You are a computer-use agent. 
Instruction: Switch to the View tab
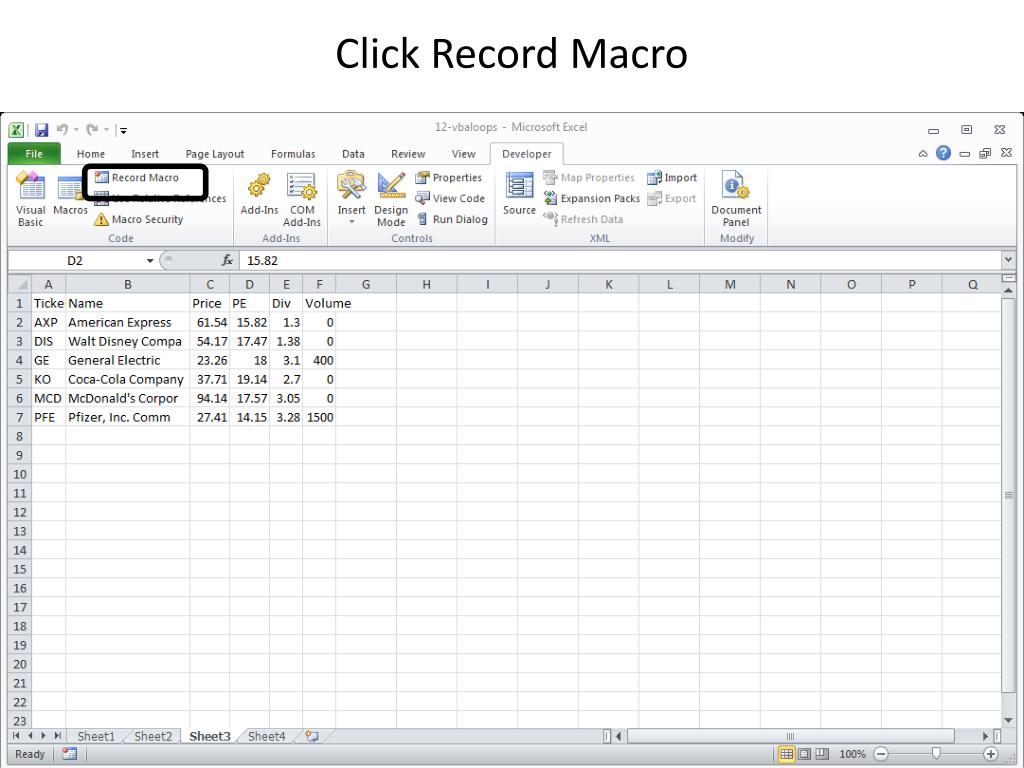464,154
